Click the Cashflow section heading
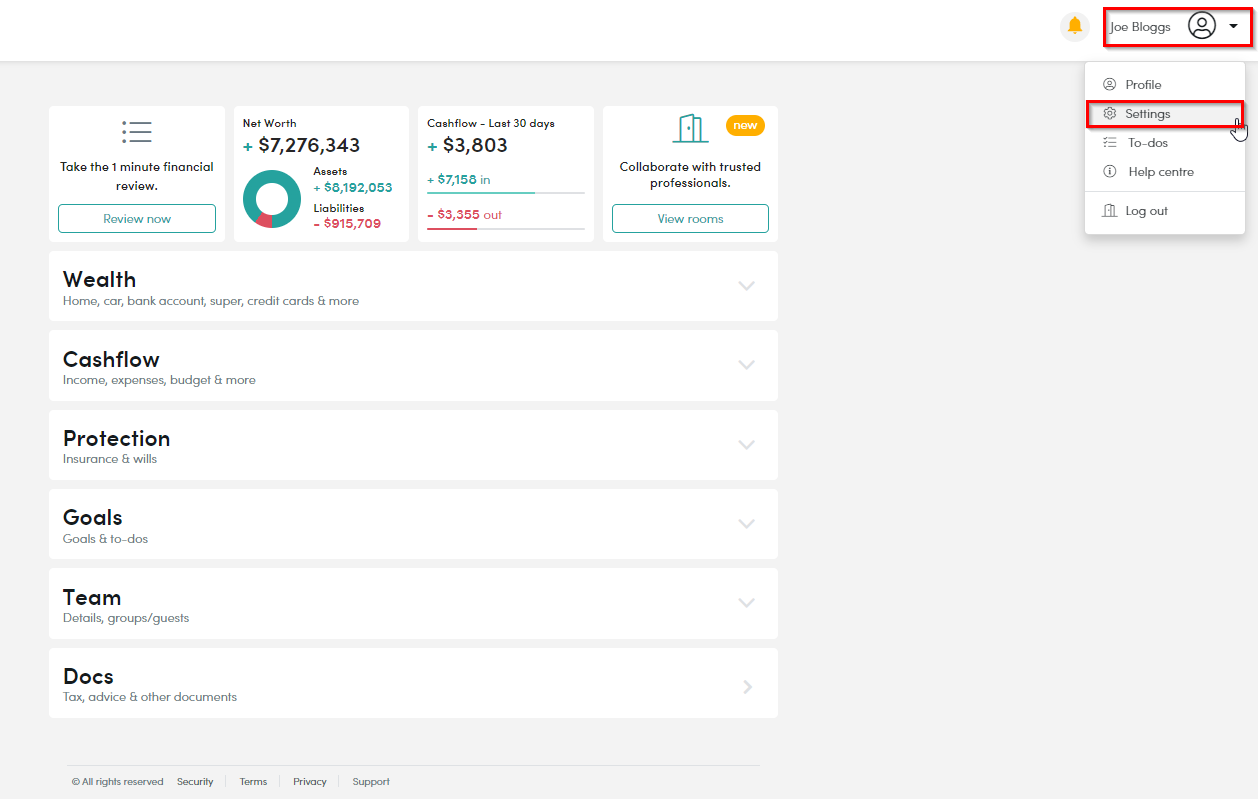1258x799 pixels. tap(111, 359)
